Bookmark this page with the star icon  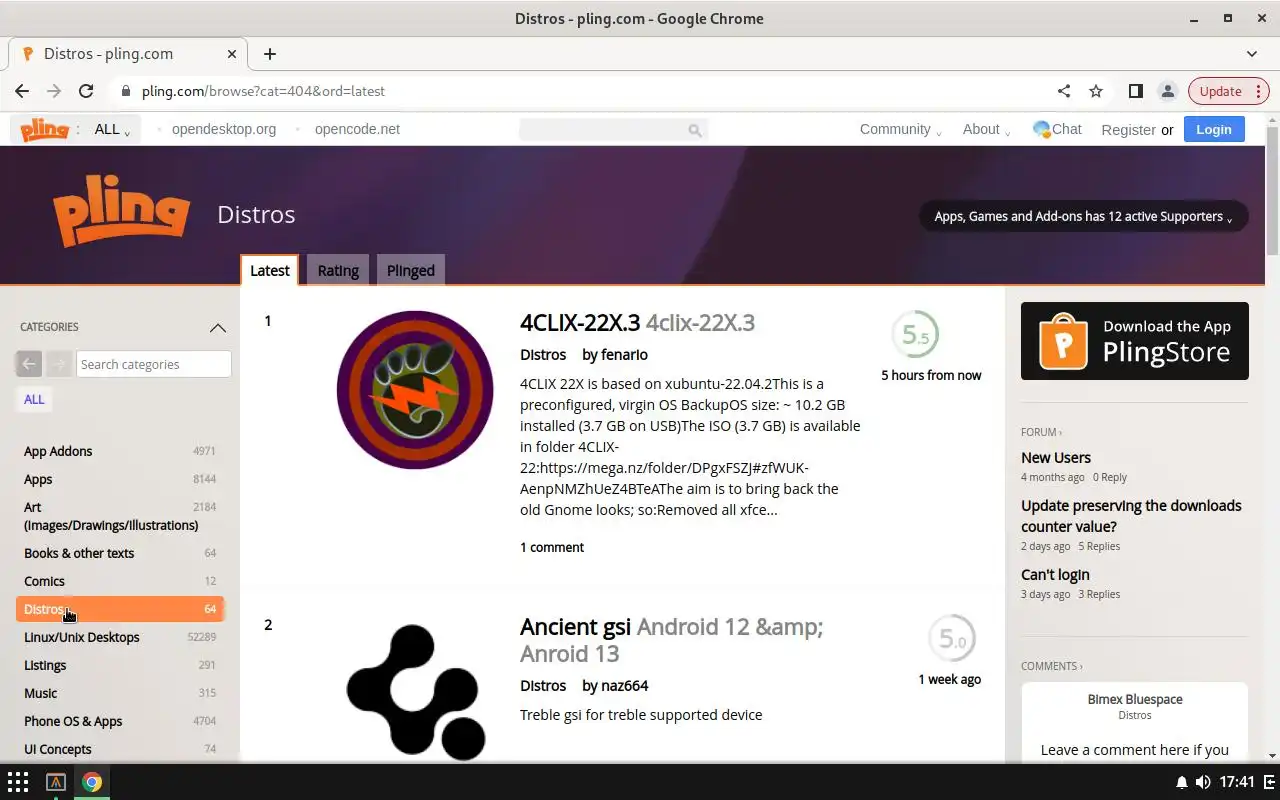1096,91
